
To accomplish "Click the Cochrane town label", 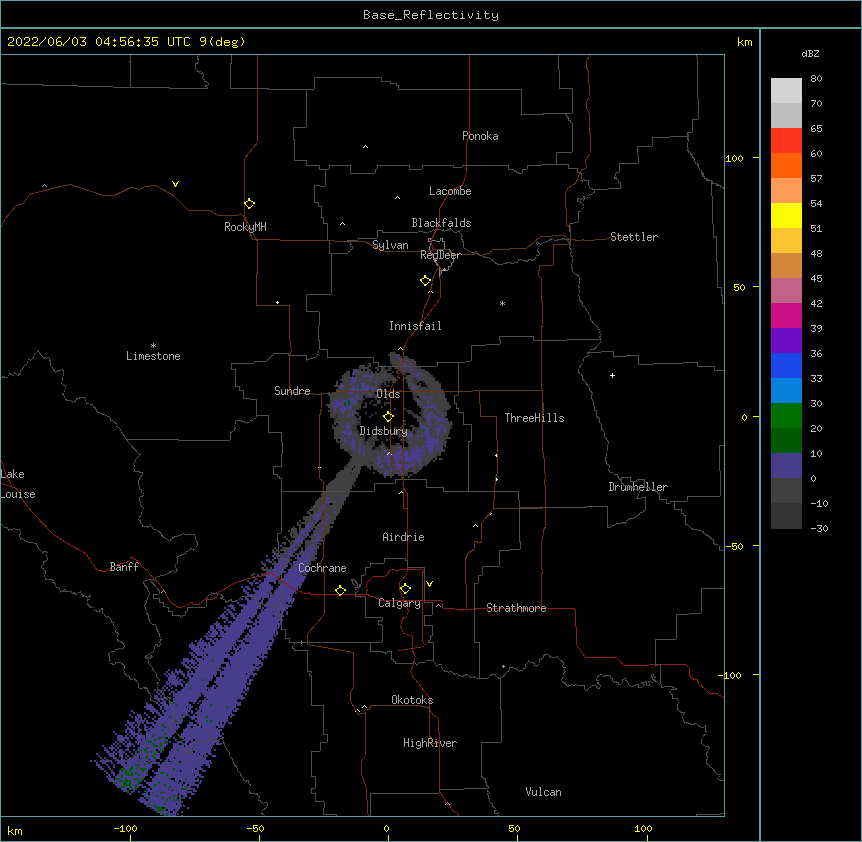I will [x=322, y=568].
